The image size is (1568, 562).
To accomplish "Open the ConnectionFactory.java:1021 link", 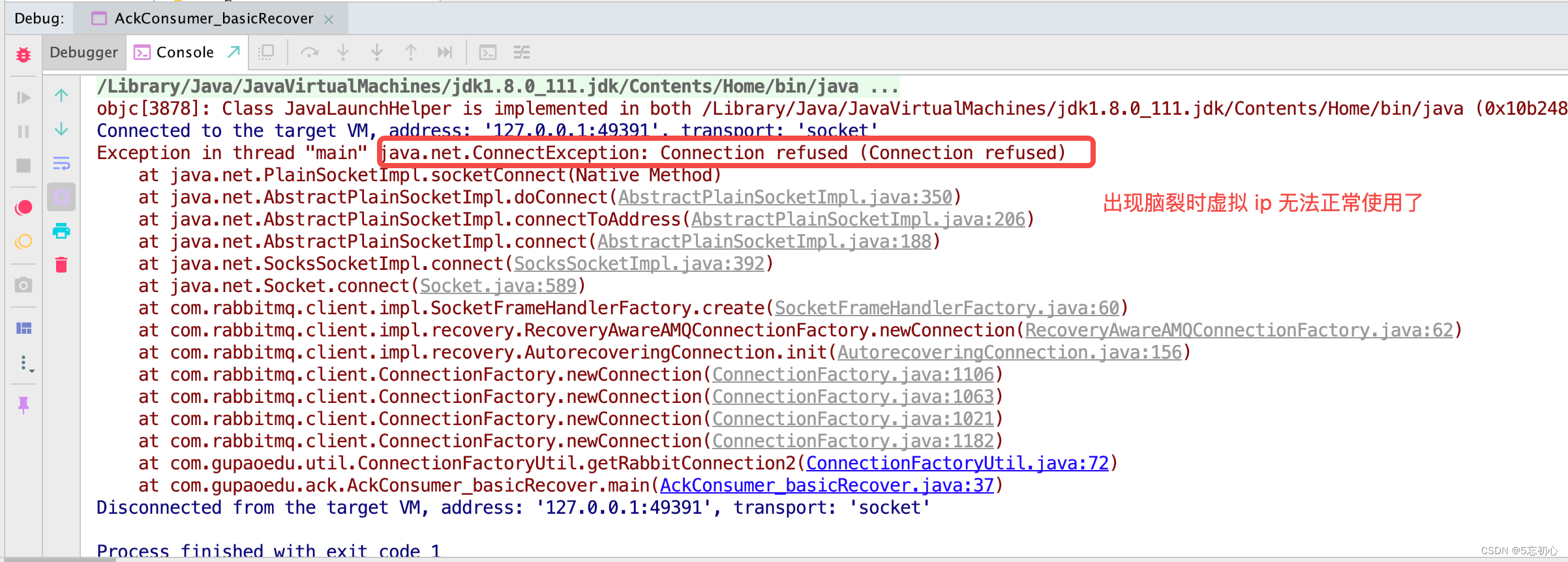I will click(x=853, y=419).
